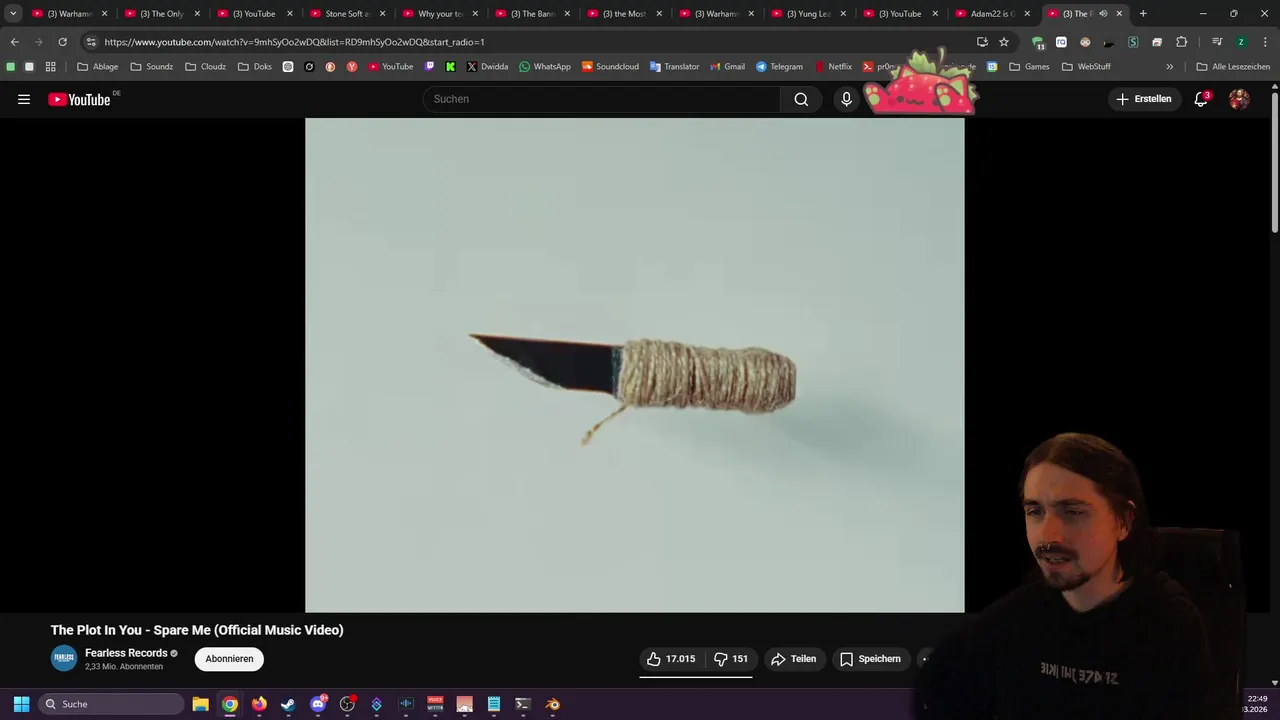Open the Chrome profile Z avatar
The image size is (1280, 720).
tap(1241, 42)
